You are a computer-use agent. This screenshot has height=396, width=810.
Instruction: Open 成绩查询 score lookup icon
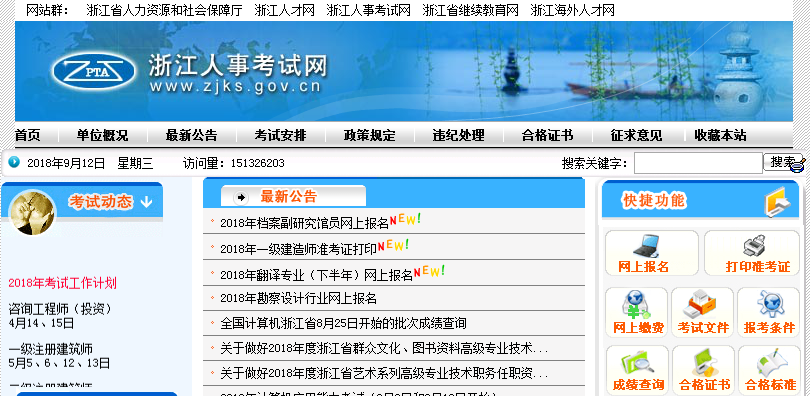(637, 362)
